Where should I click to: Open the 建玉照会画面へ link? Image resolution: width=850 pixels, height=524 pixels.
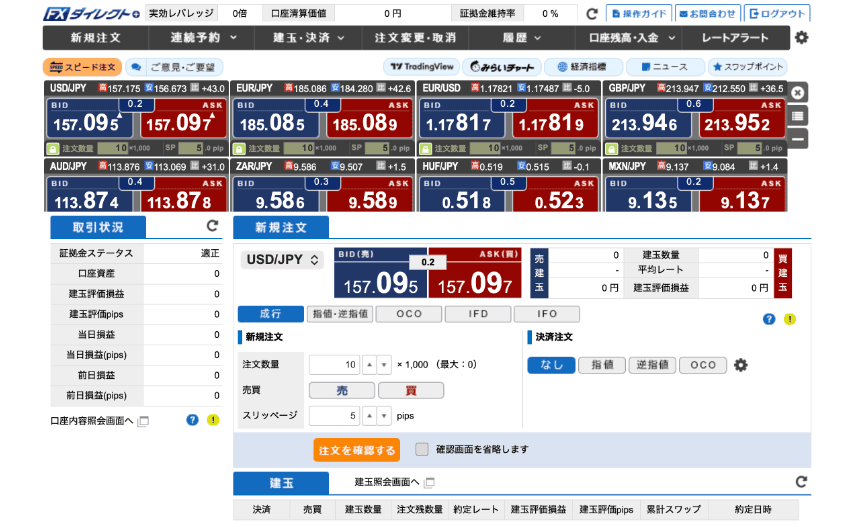tap(387, 482)
